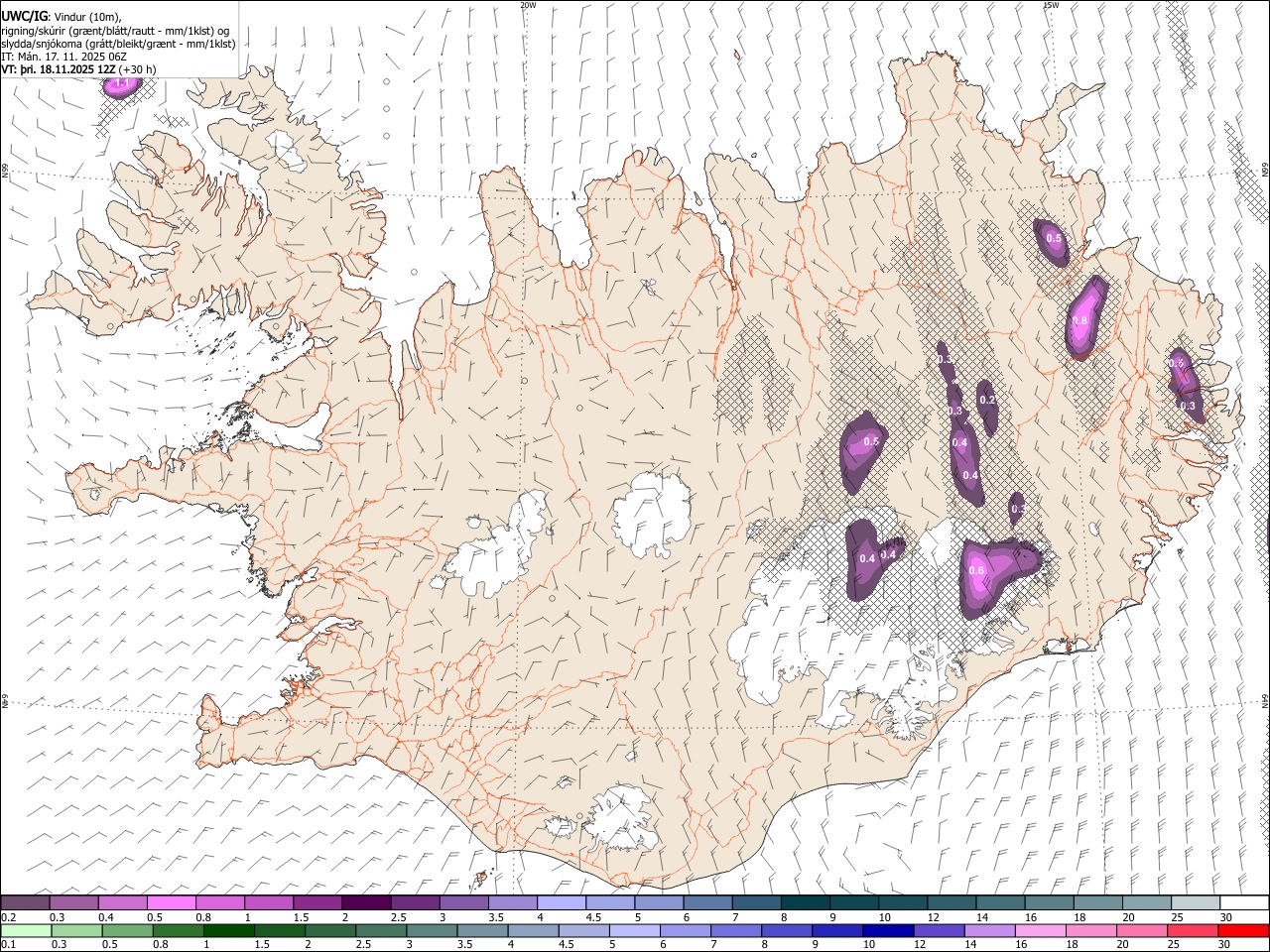Click the 'Vindur (10m)' text in the title box

tap(87, 17)
